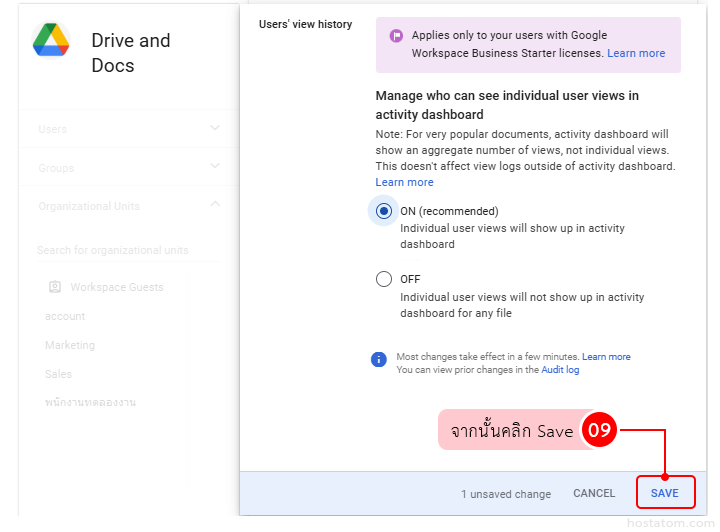The image size is (720, 532).
Task: Expand the Users section chevron
Action: tap(214, 128)
